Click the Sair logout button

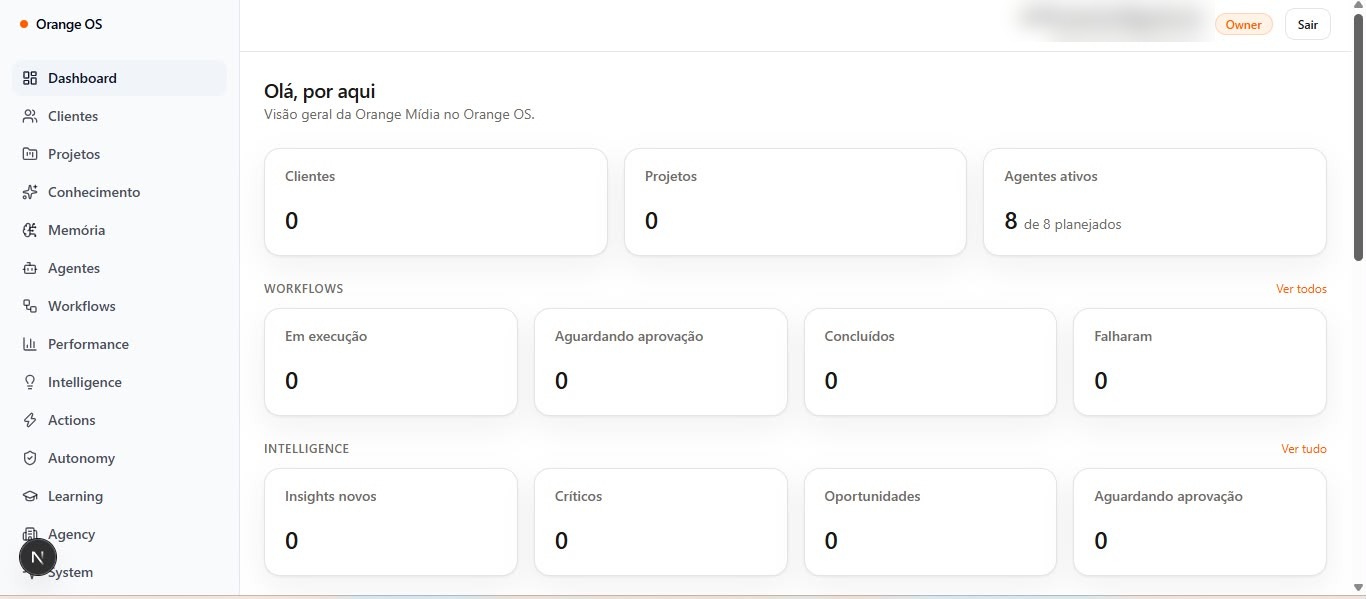(1308, 25)
